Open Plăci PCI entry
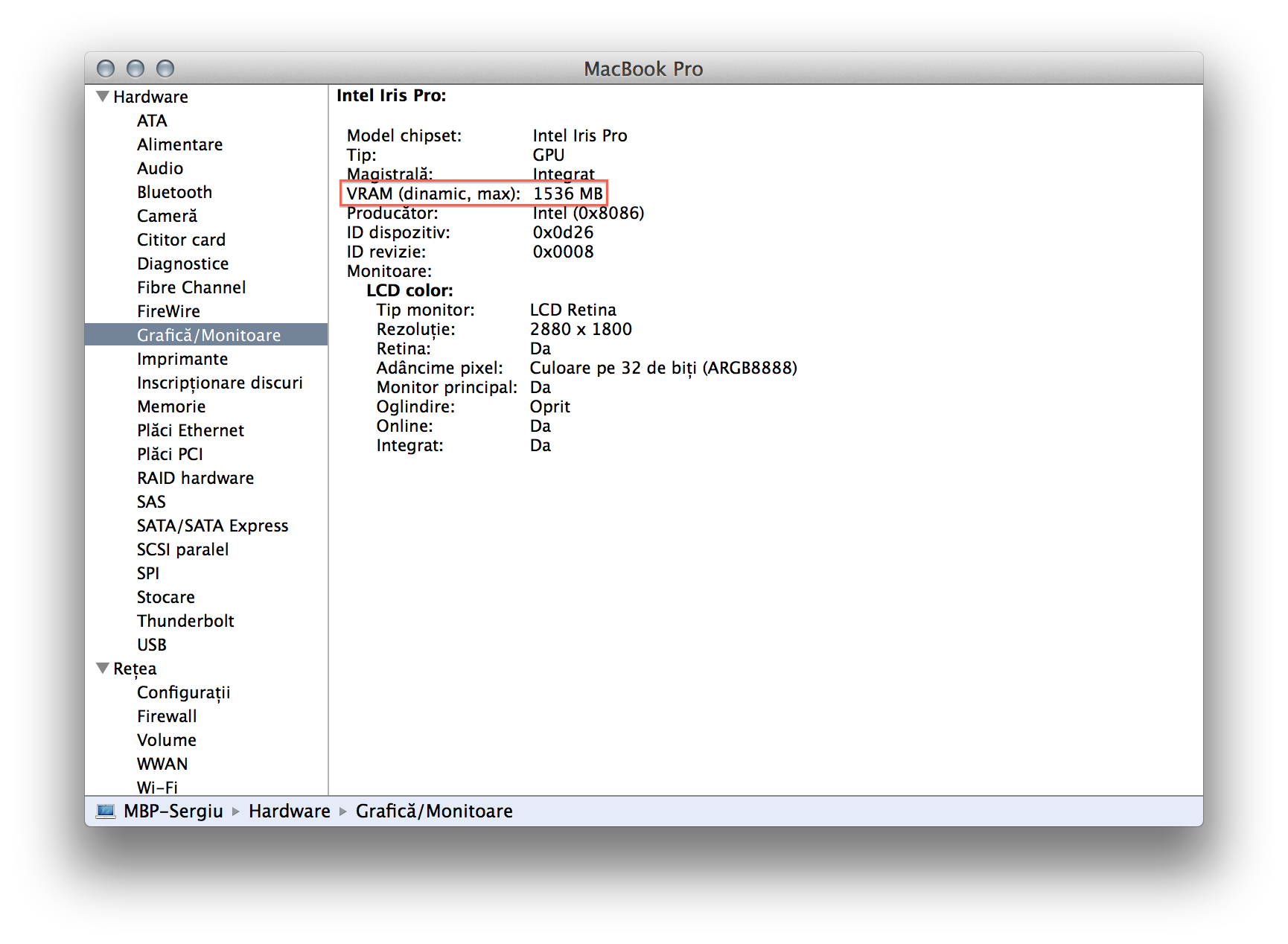 (x=170, y=454)
